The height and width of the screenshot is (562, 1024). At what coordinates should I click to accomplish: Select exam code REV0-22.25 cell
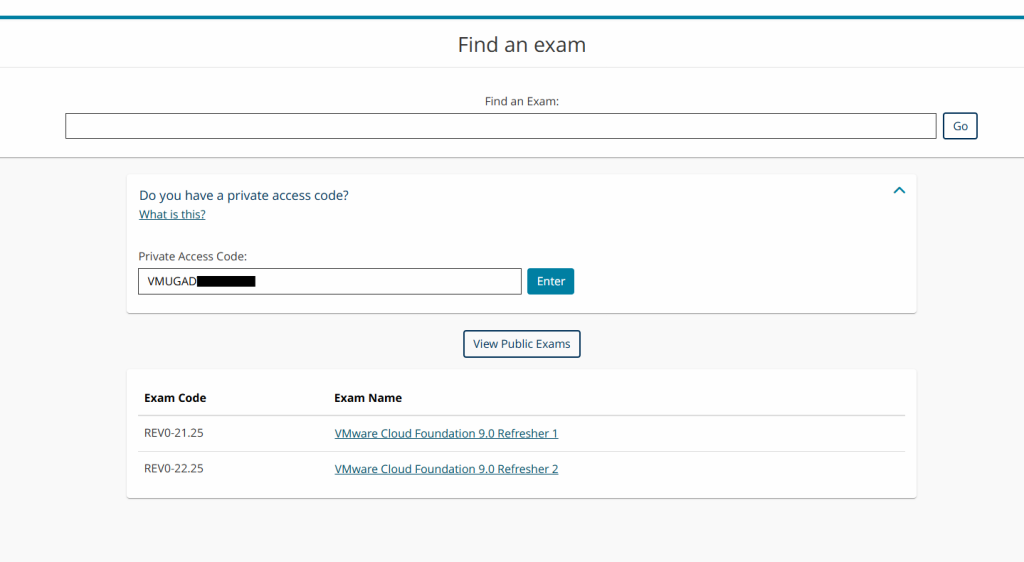(x=174, y=468)
